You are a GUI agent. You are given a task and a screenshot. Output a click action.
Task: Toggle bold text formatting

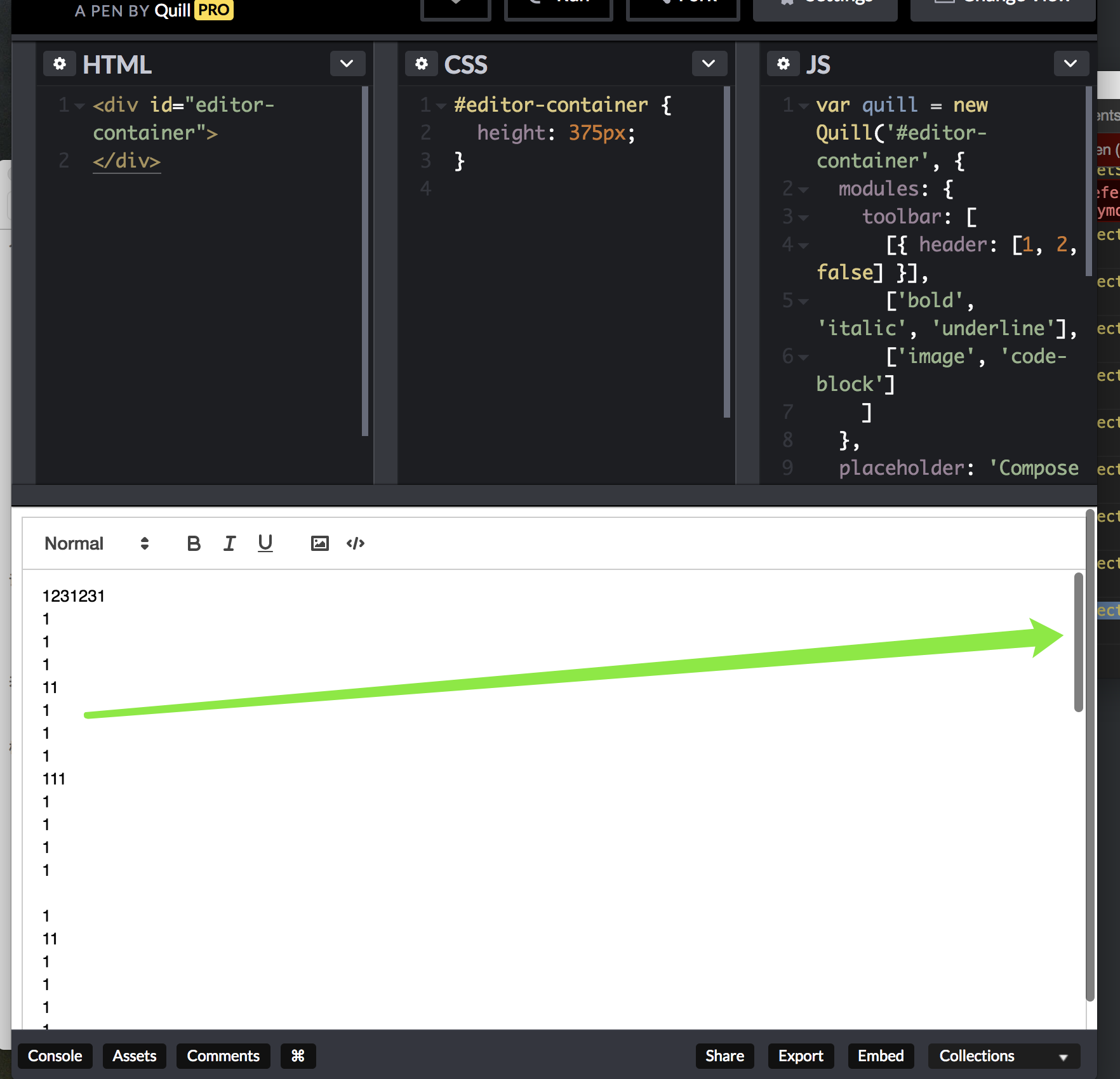tap(194, 543)
